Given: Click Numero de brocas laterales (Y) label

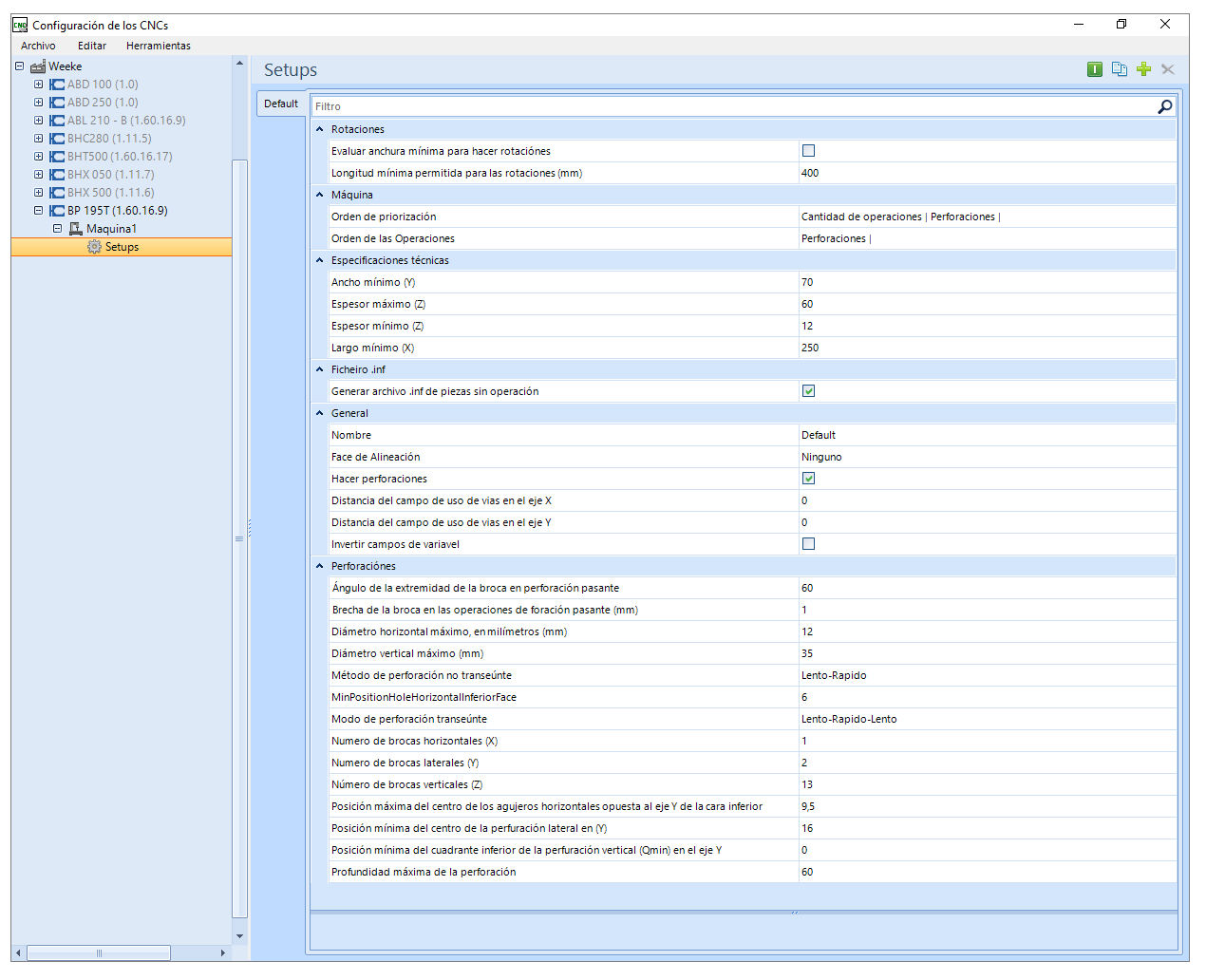Looking at the screenshot, I should click(405, 763).
